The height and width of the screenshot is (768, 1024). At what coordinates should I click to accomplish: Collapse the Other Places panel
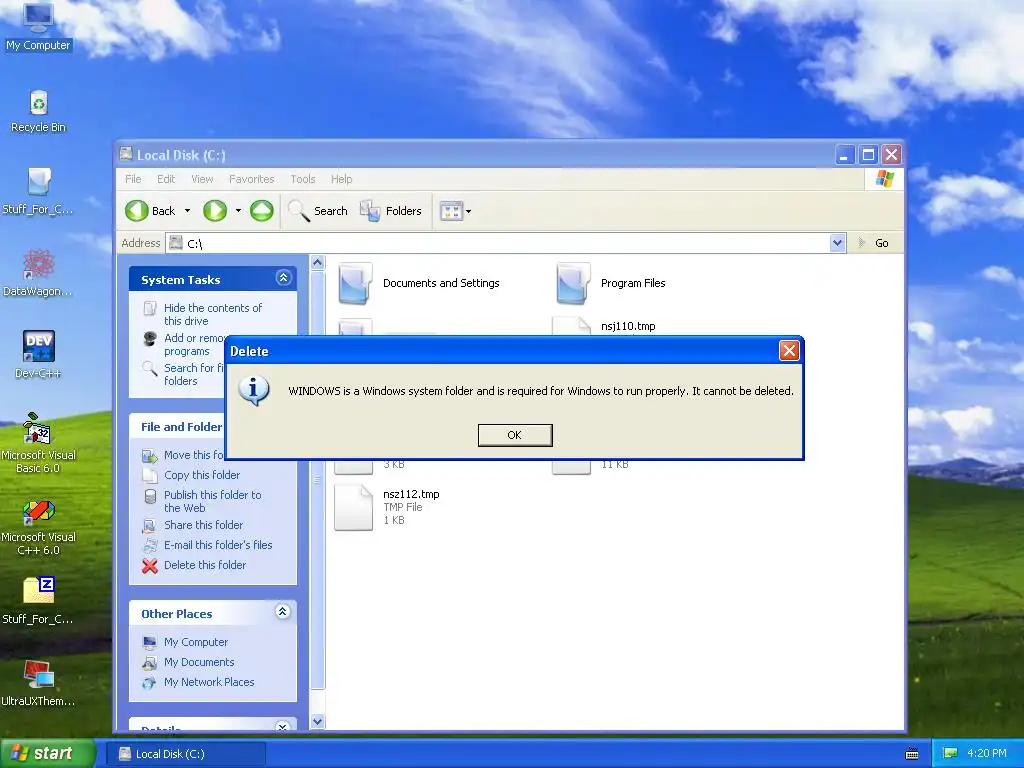click(283, 612)
